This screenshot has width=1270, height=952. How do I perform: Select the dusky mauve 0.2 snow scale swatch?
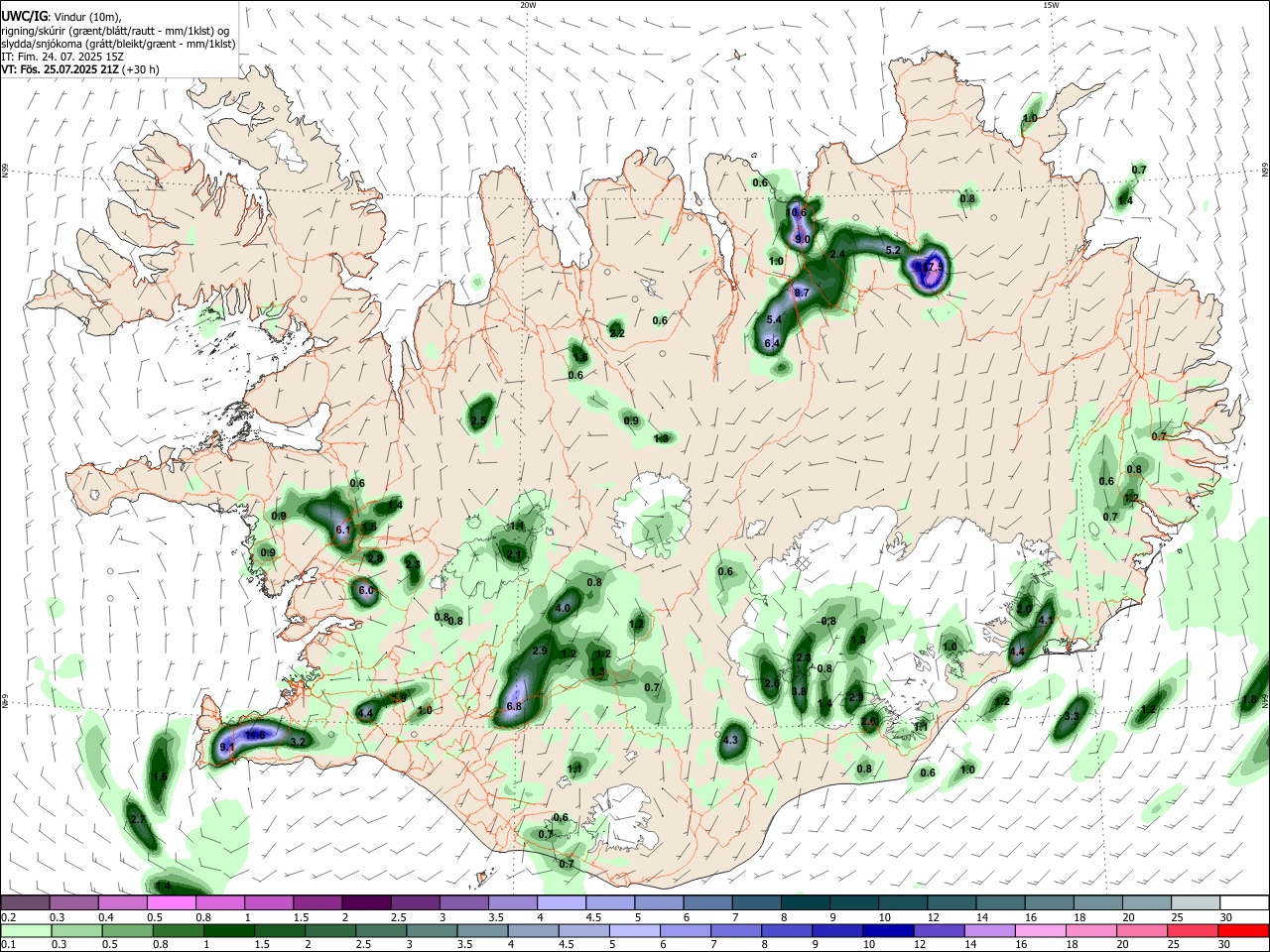(x=26, y=903)
